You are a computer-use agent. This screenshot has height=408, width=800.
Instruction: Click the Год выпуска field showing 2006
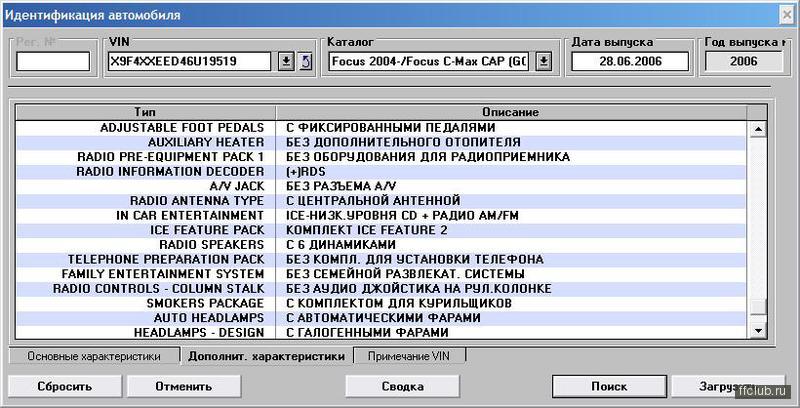click(743, 62)
